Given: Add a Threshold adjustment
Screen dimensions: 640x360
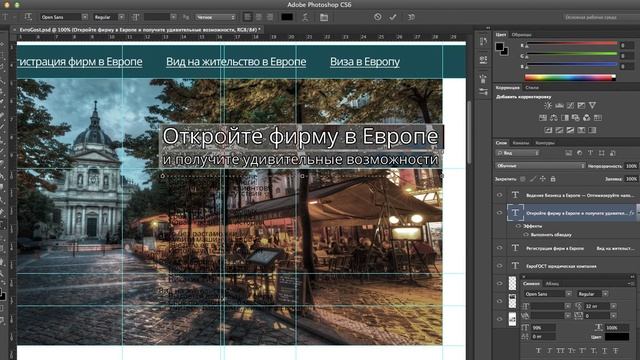Looking at the screenshot, I should (x=570, y=130).
